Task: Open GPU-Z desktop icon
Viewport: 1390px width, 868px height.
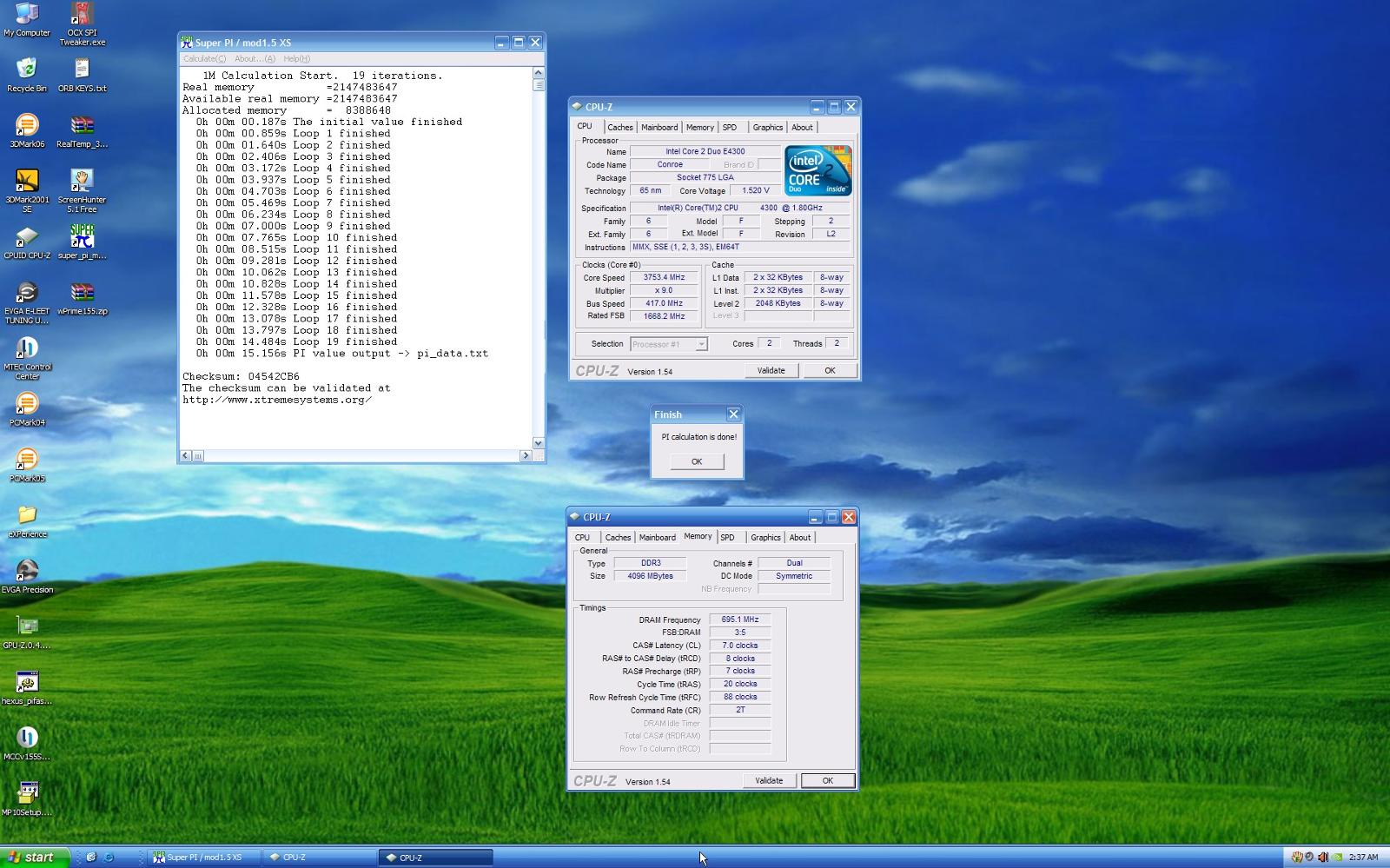Action: [27, 633]
